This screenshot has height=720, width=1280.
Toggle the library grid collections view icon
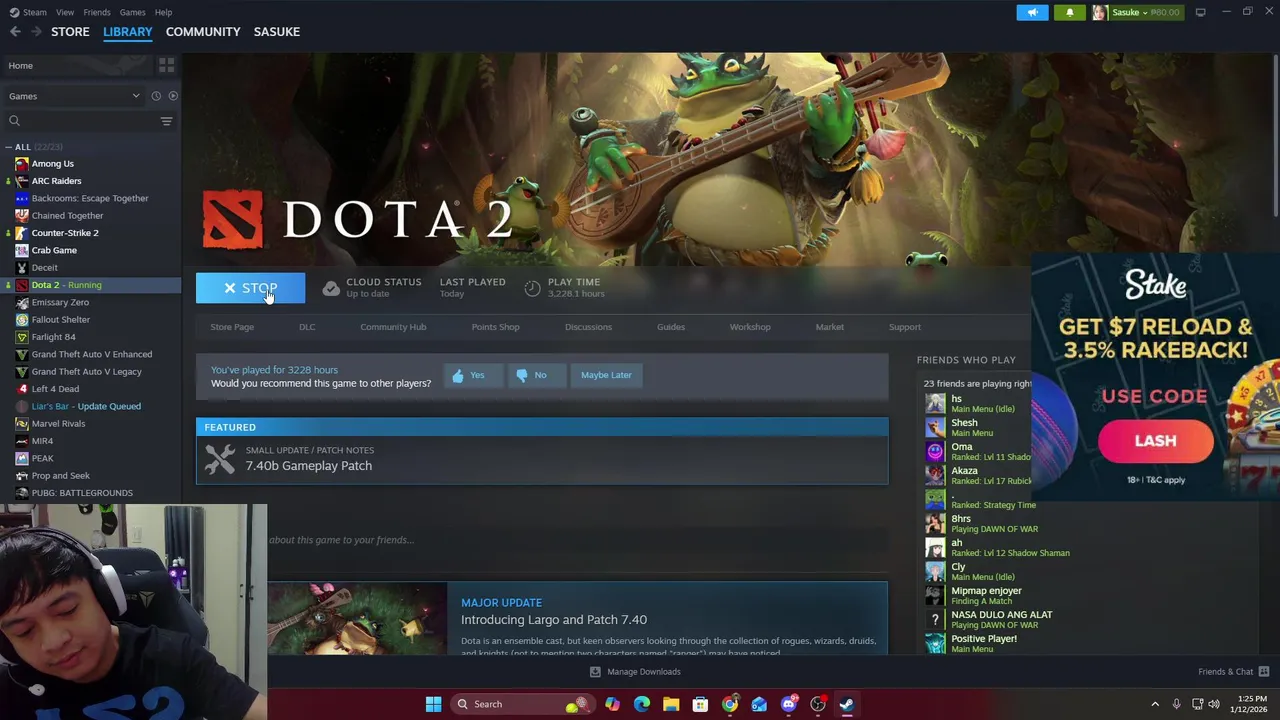point(167,65)
